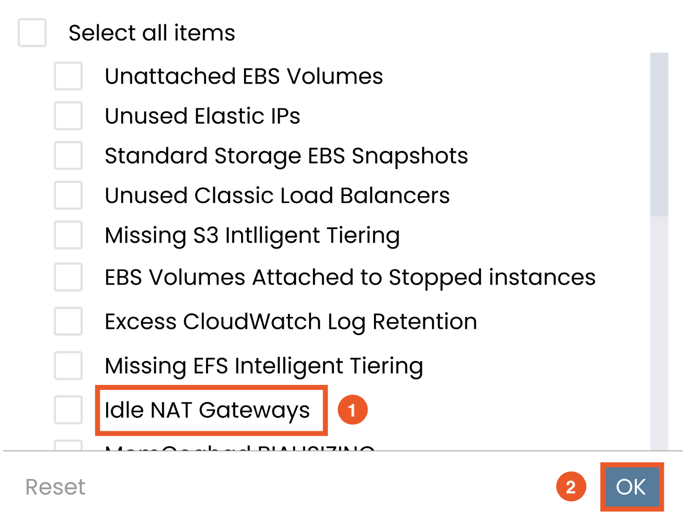Click the Unused Elastic IPs label text

(202, 116)
